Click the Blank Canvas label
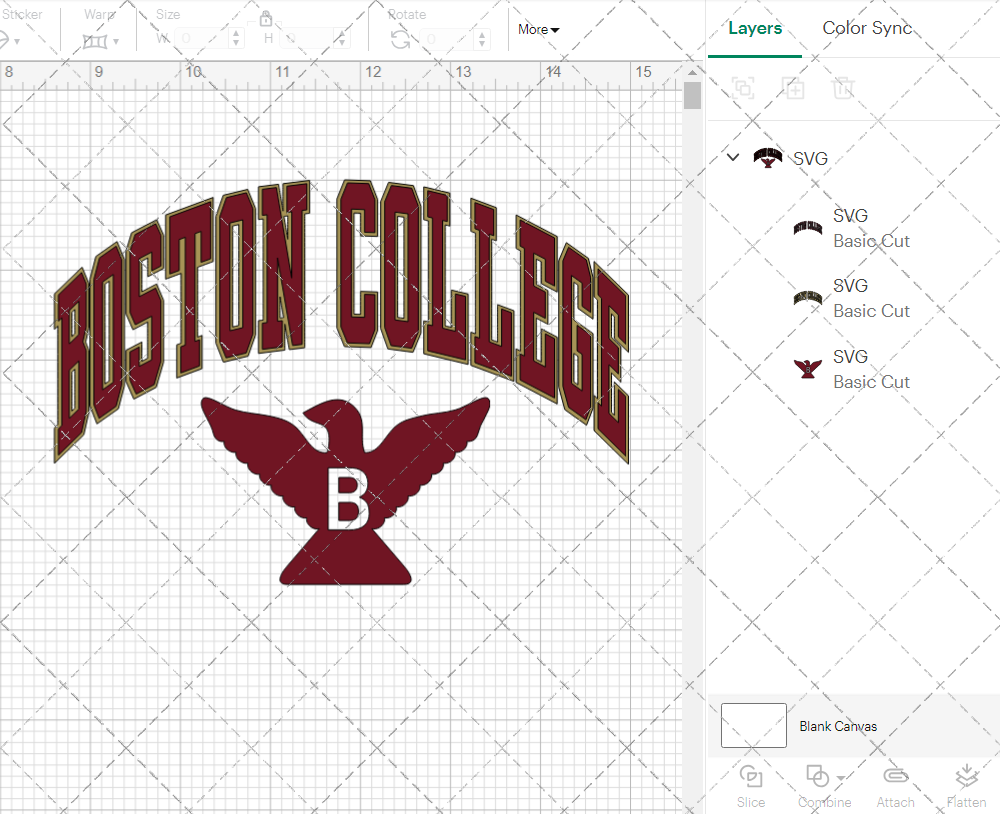1000x814 pixels. [x=838, y=726]
